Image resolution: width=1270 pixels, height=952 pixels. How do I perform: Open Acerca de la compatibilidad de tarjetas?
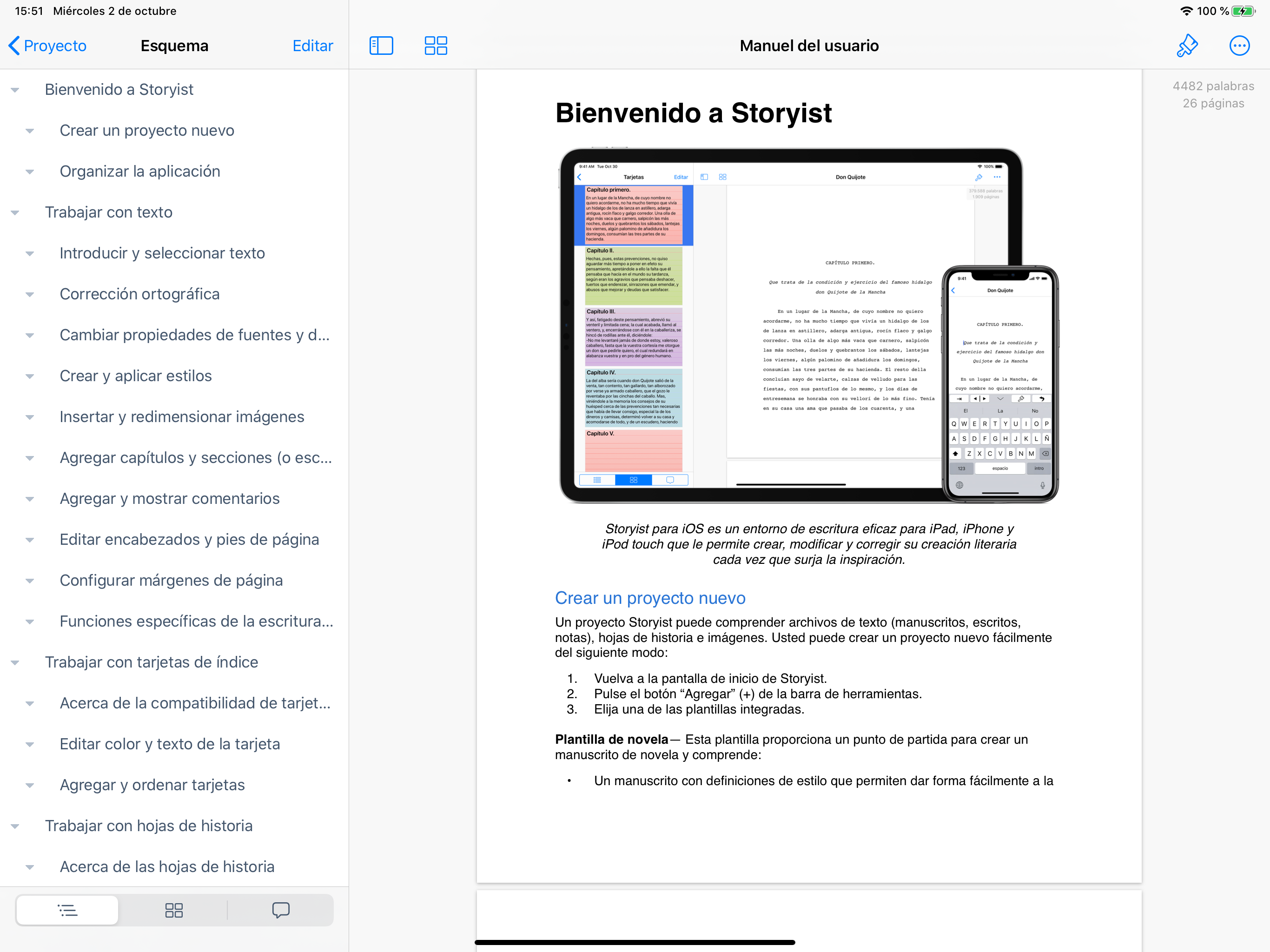point(195,703)
